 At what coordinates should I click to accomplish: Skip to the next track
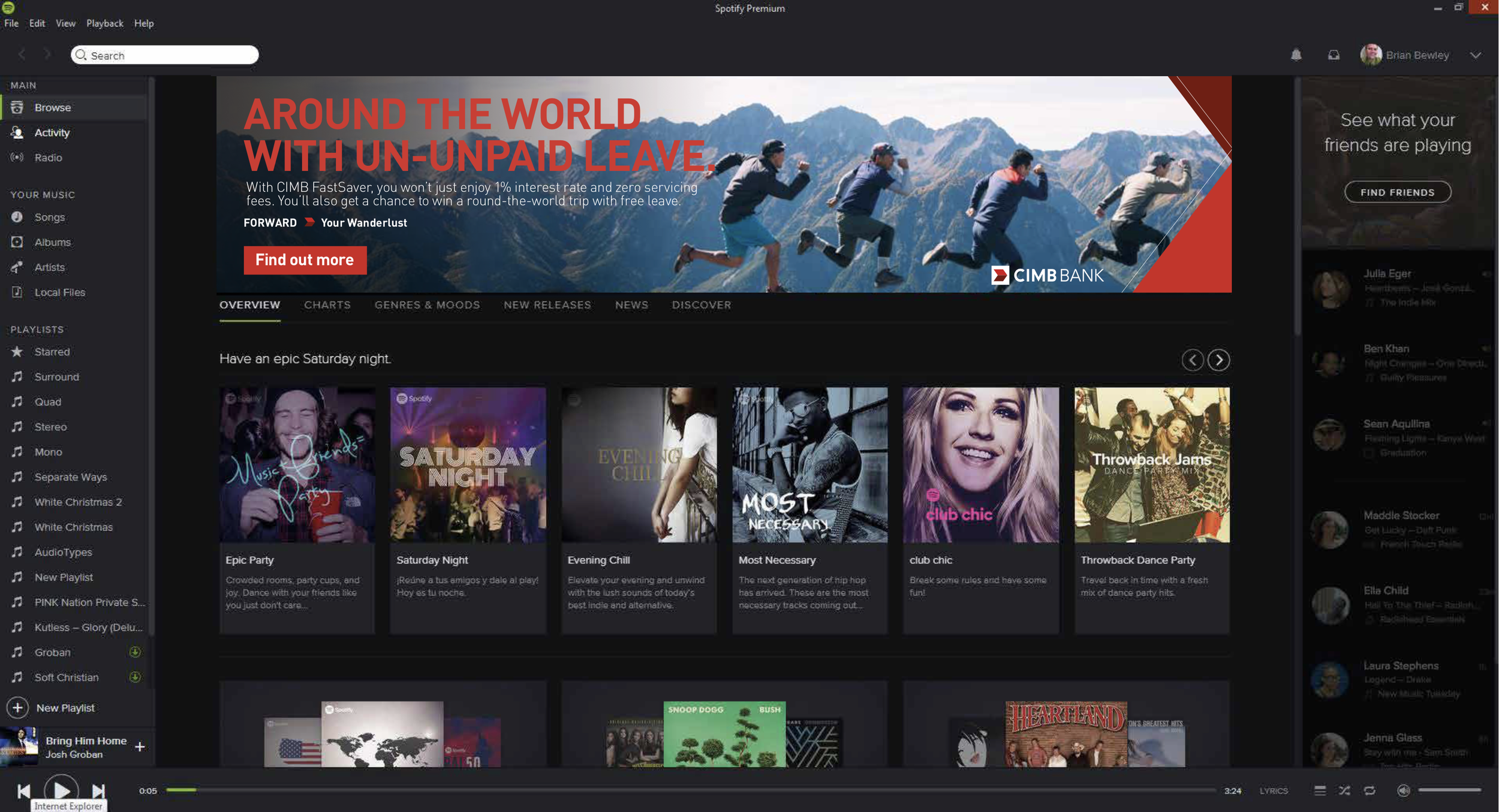[98, 791]
